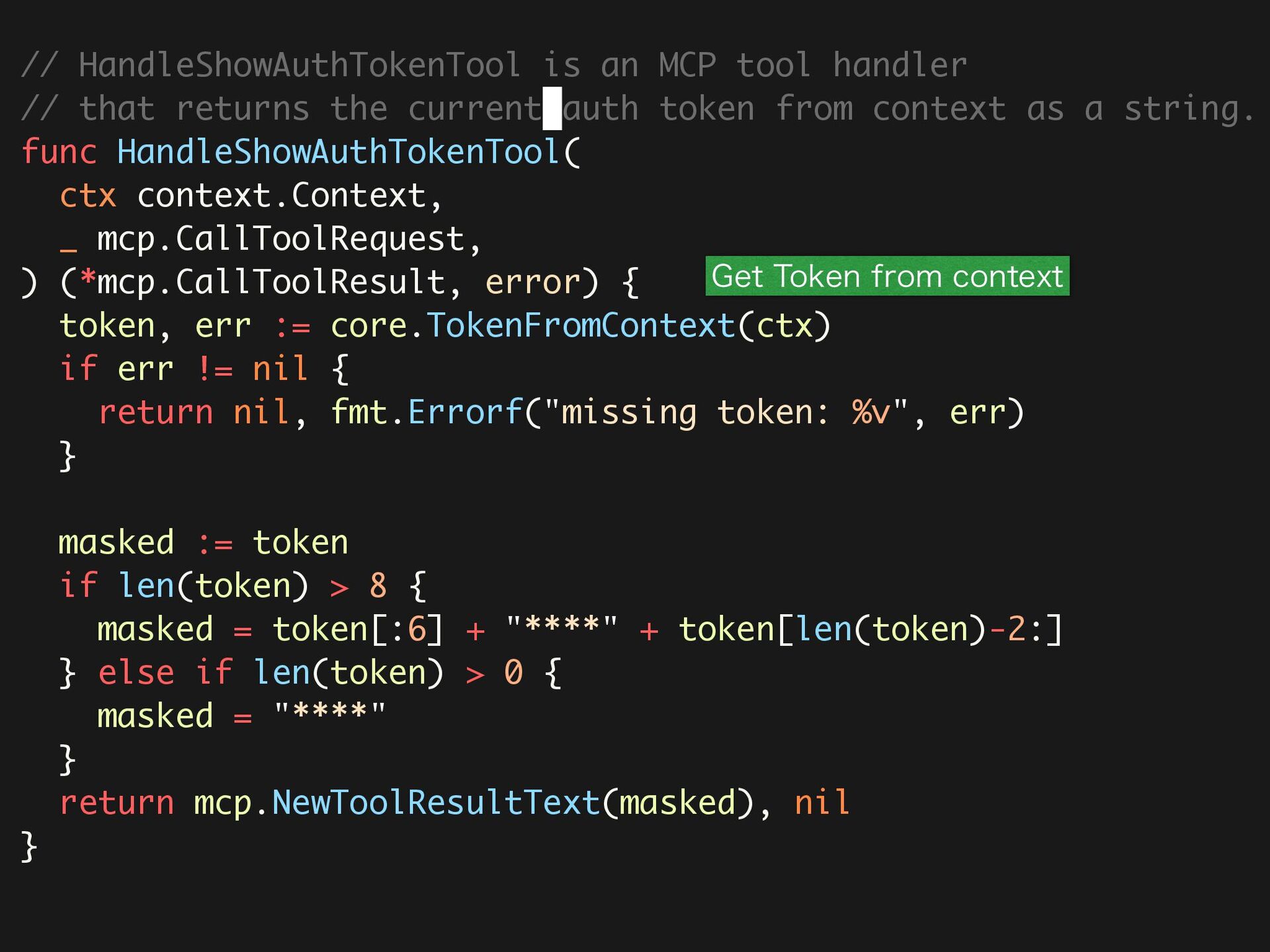The image size is (1270, 952).
Task: Click the 'masked := token' assignment line
Action: pos(203,542)
